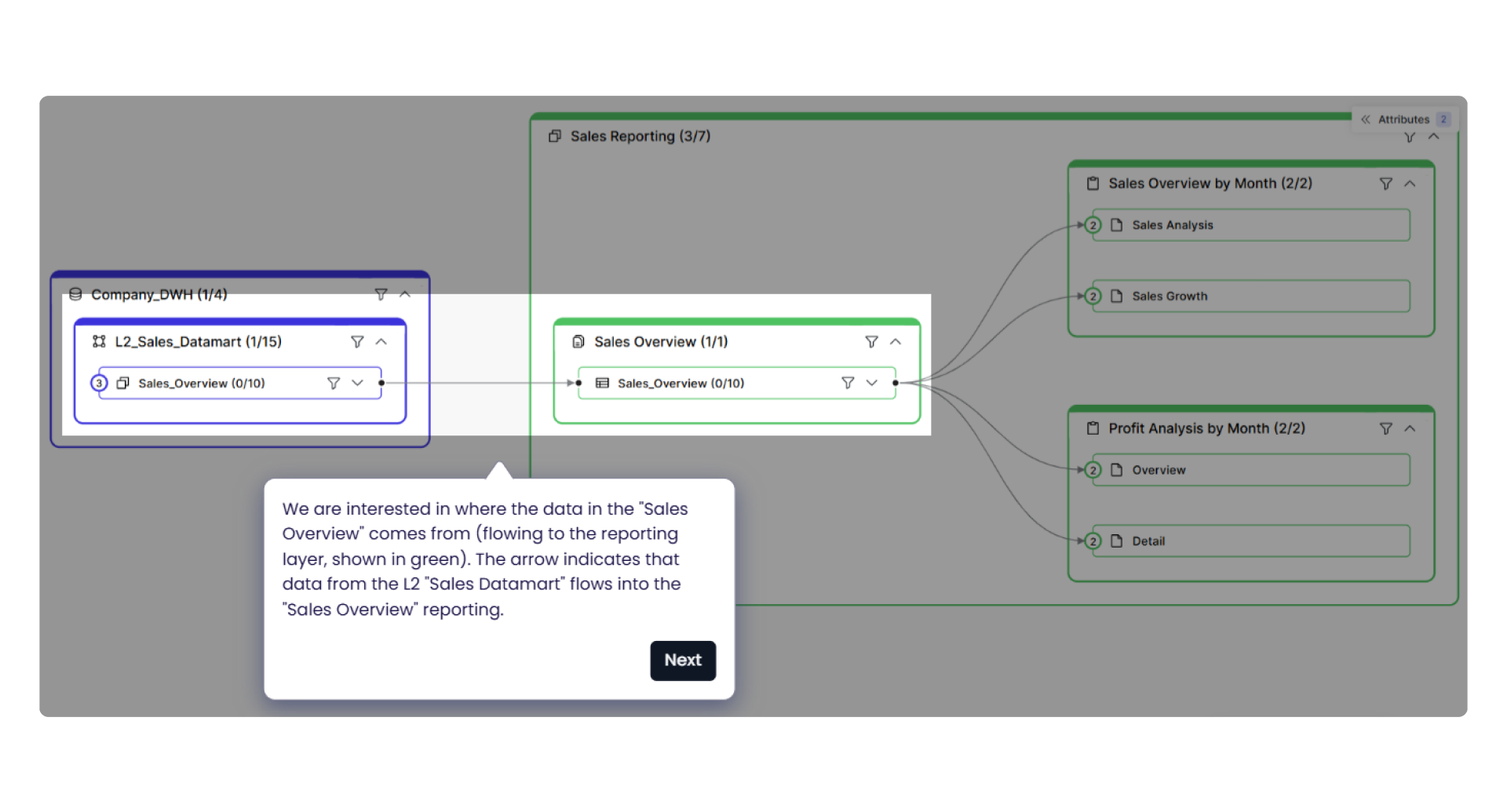Click the filter icon on Profit Analysis by Month
1507x812 pixels.
point(1386,428)
